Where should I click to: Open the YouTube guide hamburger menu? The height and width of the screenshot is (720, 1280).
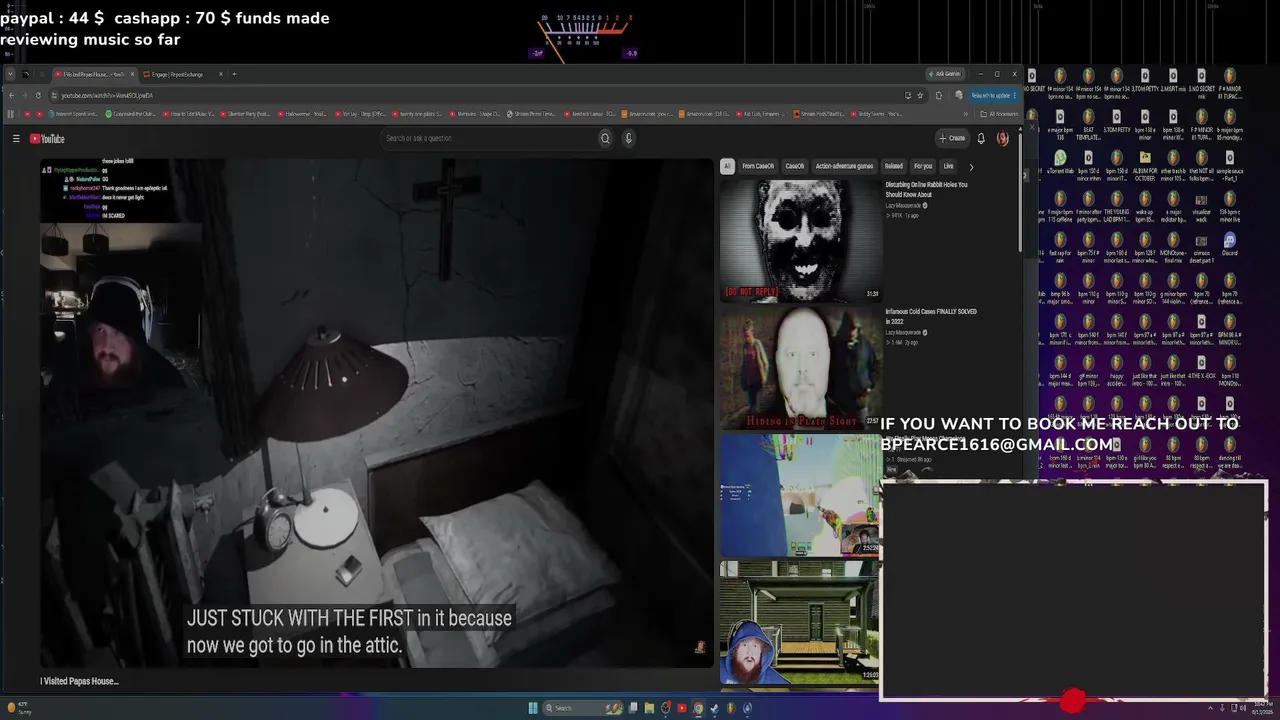click(x=16, y=139)
